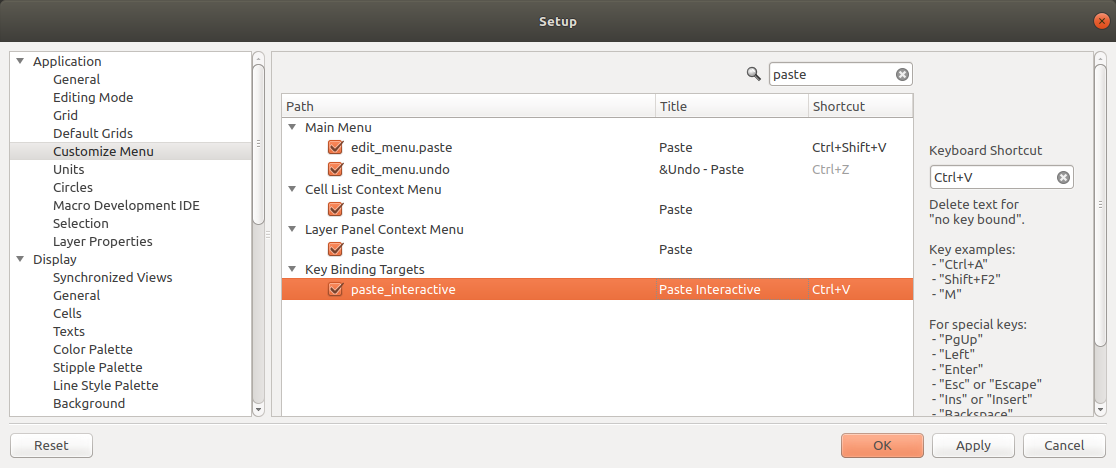Uncheck the edit_menu.paste checkbox
1116x468 pixels.
point(336,147)
